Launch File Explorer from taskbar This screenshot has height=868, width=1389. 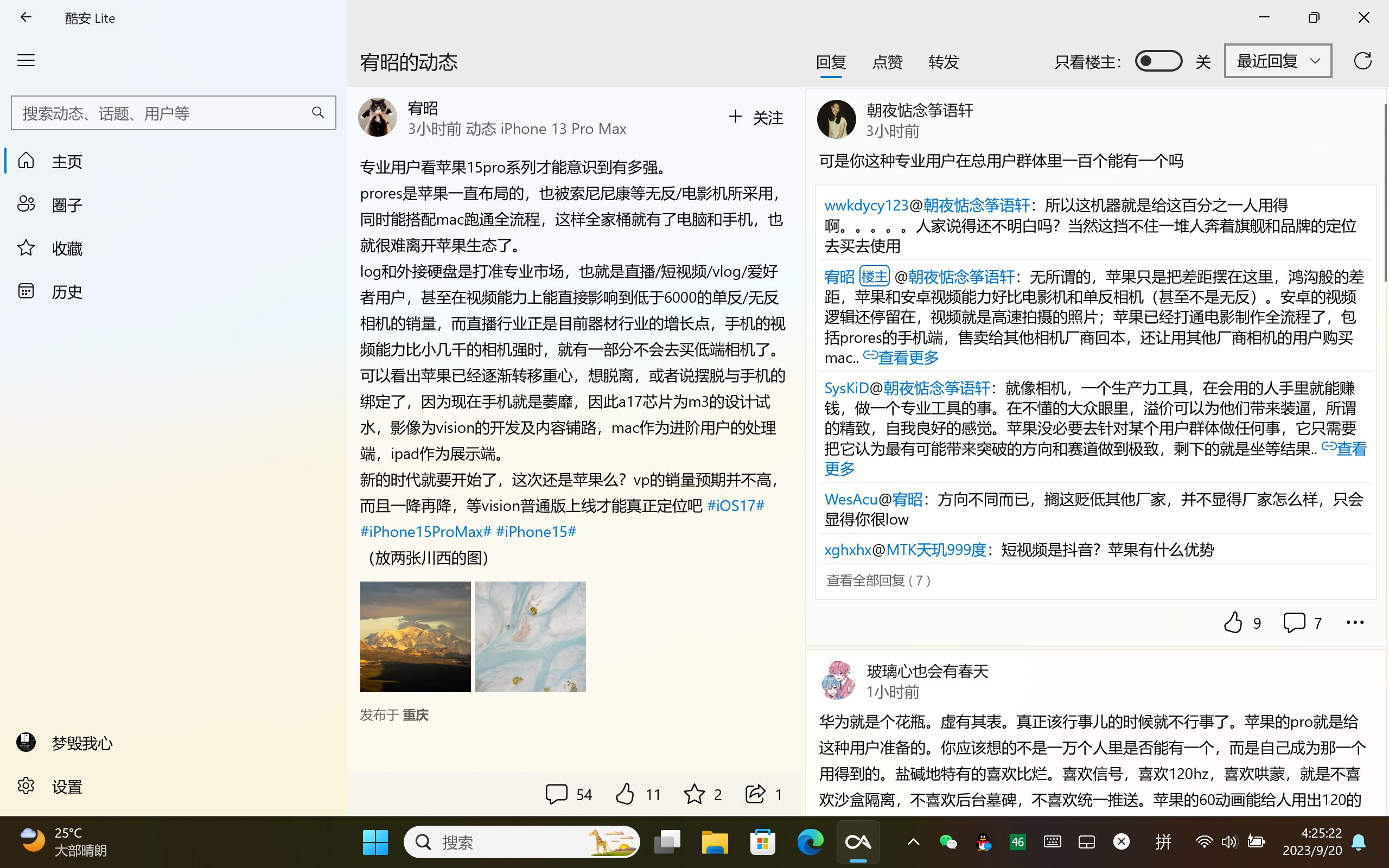pyautogui.click(x=715, y=842)
